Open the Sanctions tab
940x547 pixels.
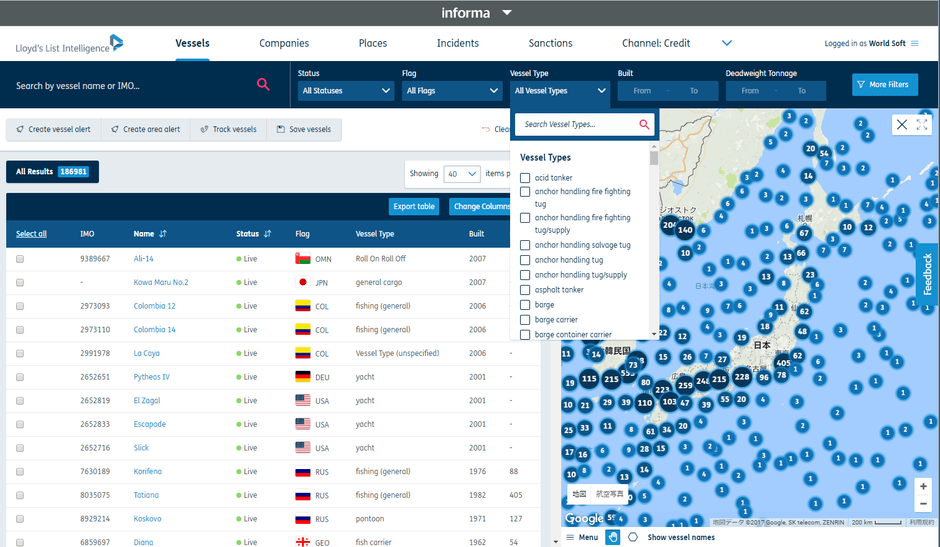point(550,43)
